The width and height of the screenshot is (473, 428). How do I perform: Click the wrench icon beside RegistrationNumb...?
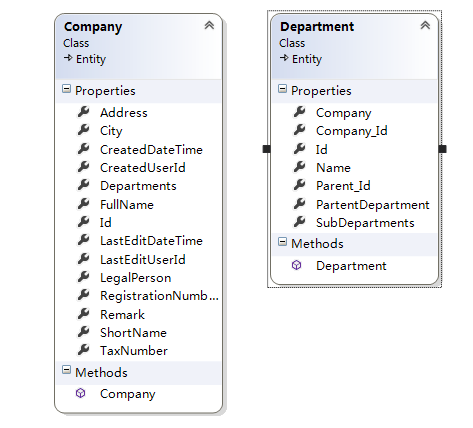tap(83, 295)
